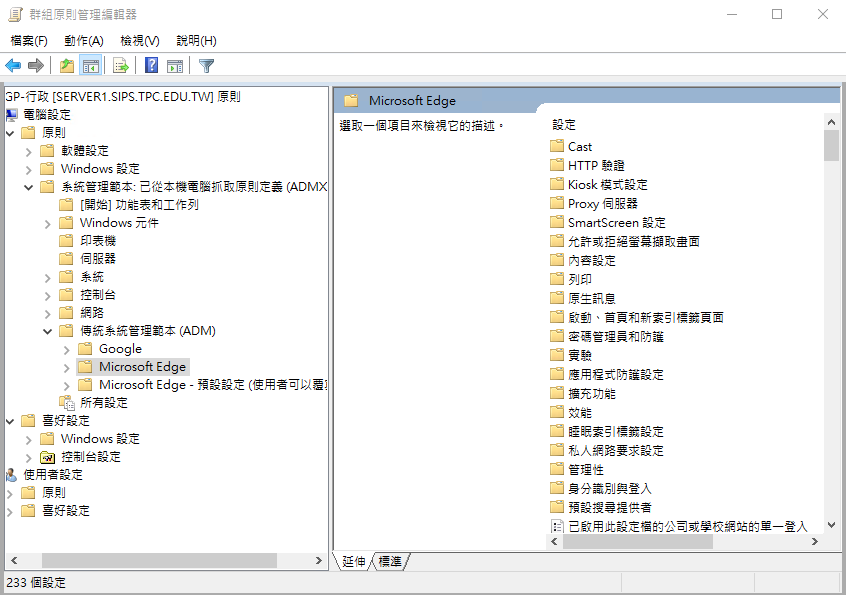Click the tree pane scroll-right arrow

pyautogui.click(x=319, y=560)
